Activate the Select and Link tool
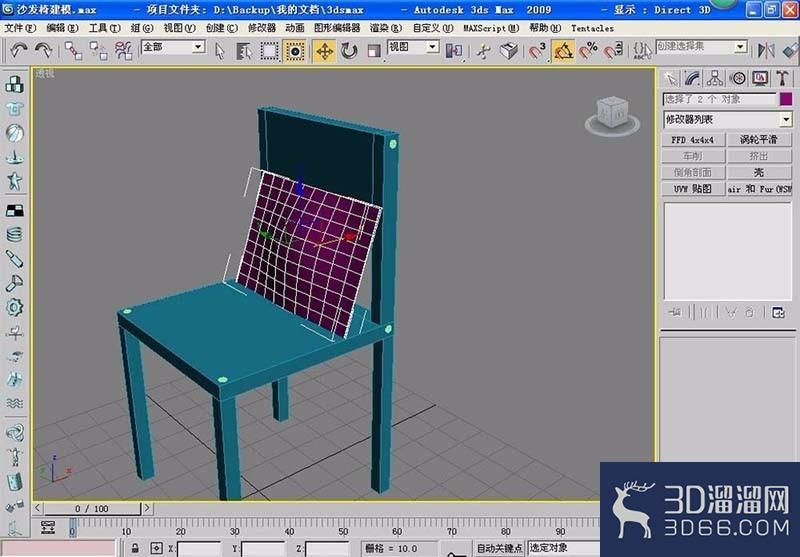Viewport: 800px width, 557px height. 73,50
